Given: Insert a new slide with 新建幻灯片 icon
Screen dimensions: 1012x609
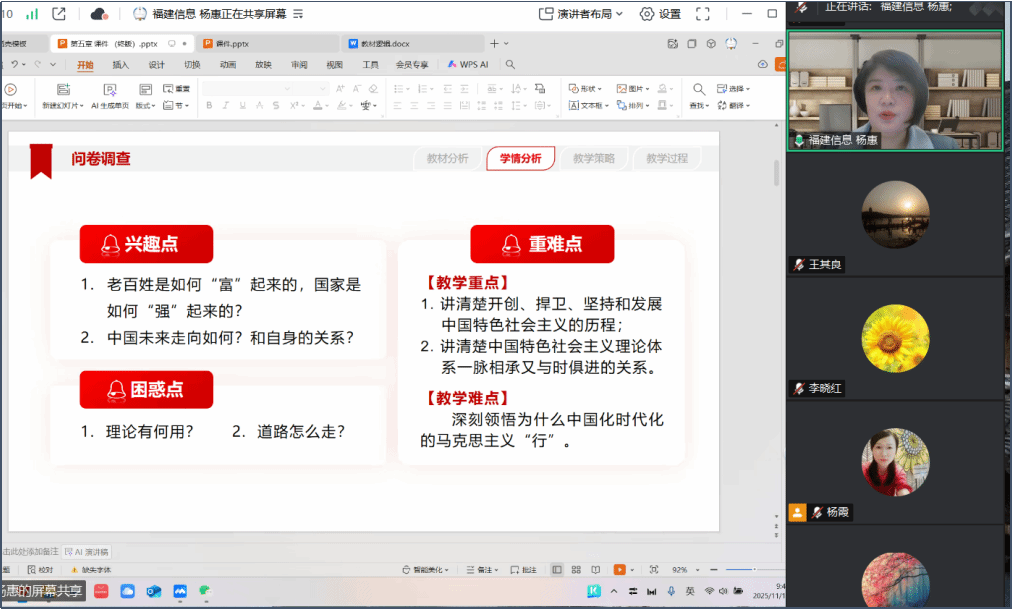Looking at the screenshot, I should tap(63, 90).
